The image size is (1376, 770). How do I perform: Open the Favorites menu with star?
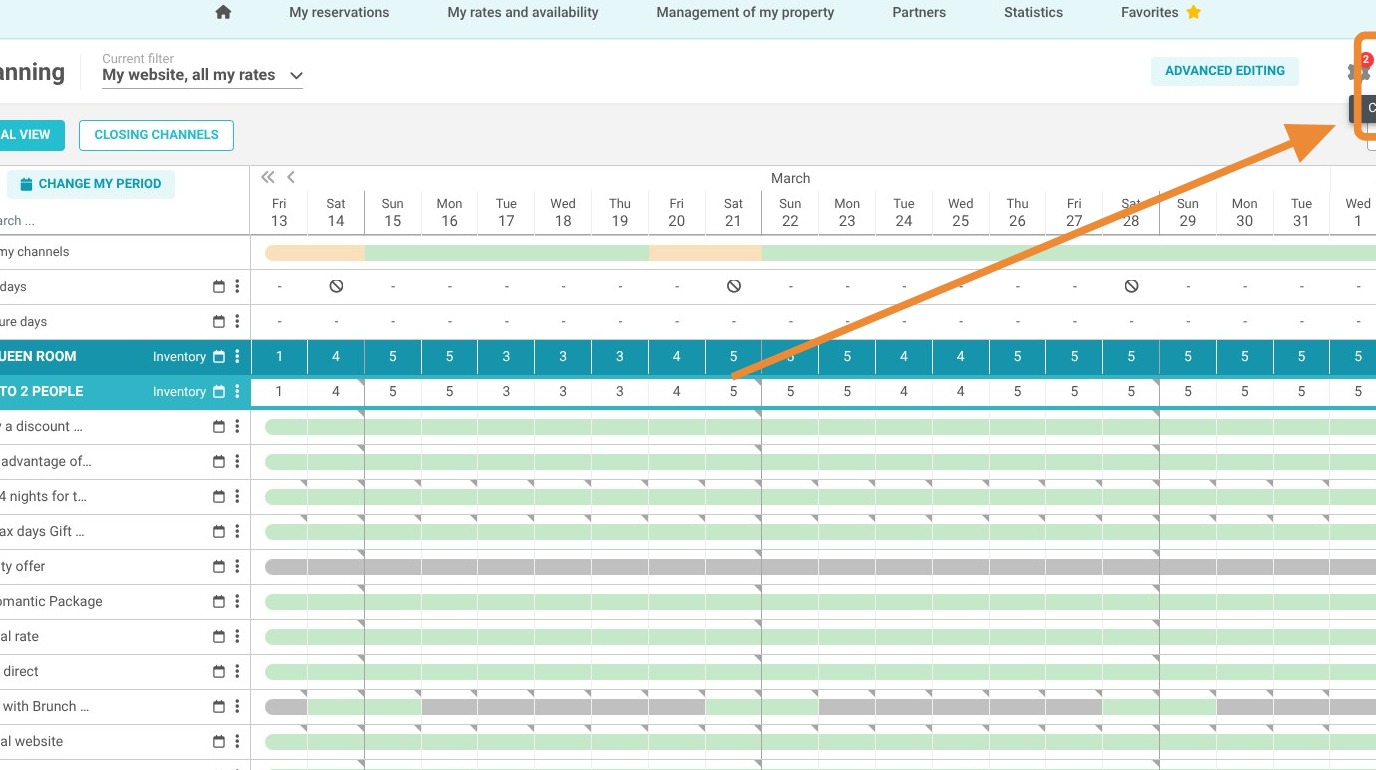1161,13
